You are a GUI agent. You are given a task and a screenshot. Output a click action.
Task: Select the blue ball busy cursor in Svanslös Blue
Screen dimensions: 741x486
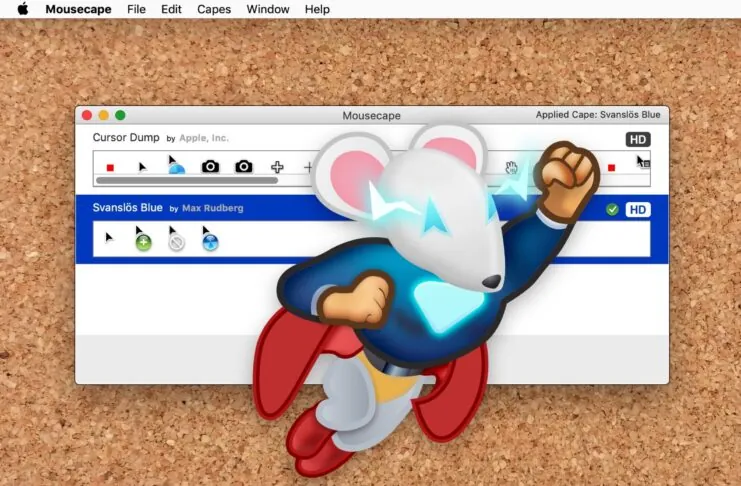pos(209,238)
